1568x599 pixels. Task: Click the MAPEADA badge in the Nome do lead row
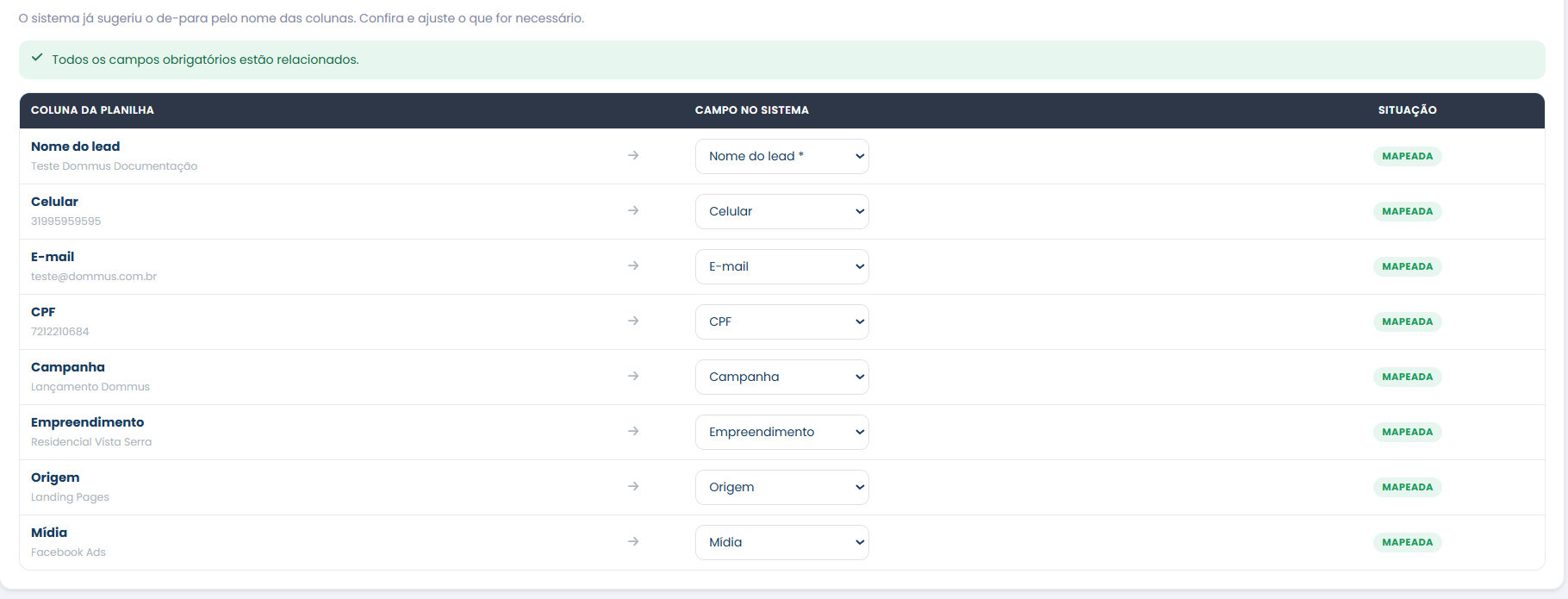tap(1407, 156)
